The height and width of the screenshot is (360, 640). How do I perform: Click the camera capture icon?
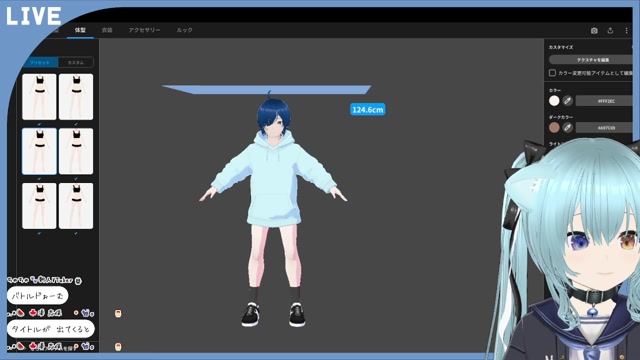click(594, 31)
